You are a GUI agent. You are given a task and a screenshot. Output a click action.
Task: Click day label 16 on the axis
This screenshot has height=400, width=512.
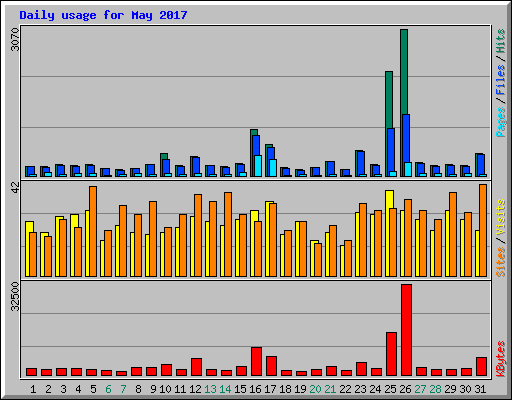(255, 389)
